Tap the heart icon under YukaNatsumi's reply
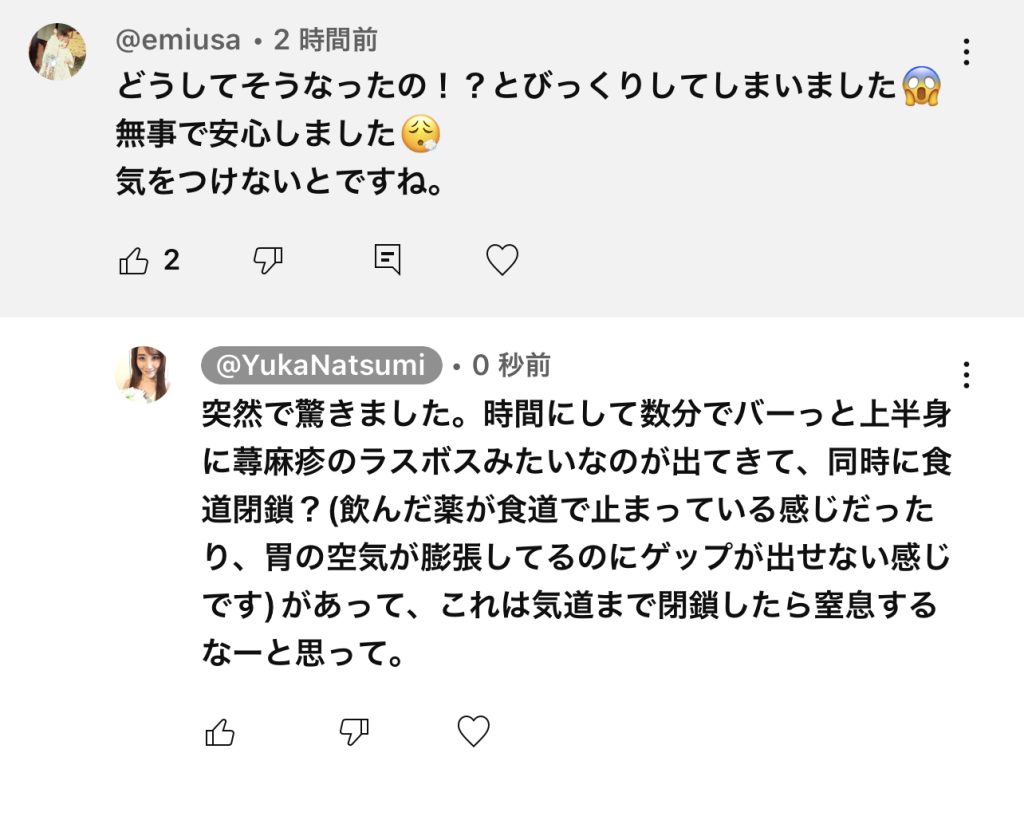 coord(473,732)
